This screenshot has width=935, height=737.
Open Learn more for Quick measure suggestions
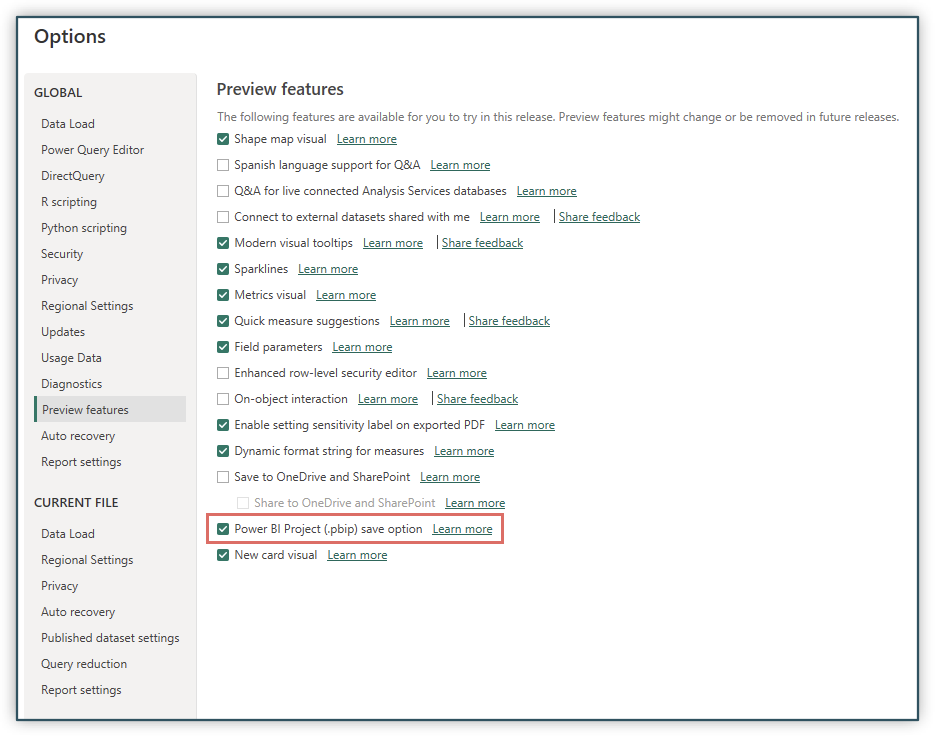[x=420, y=321]
